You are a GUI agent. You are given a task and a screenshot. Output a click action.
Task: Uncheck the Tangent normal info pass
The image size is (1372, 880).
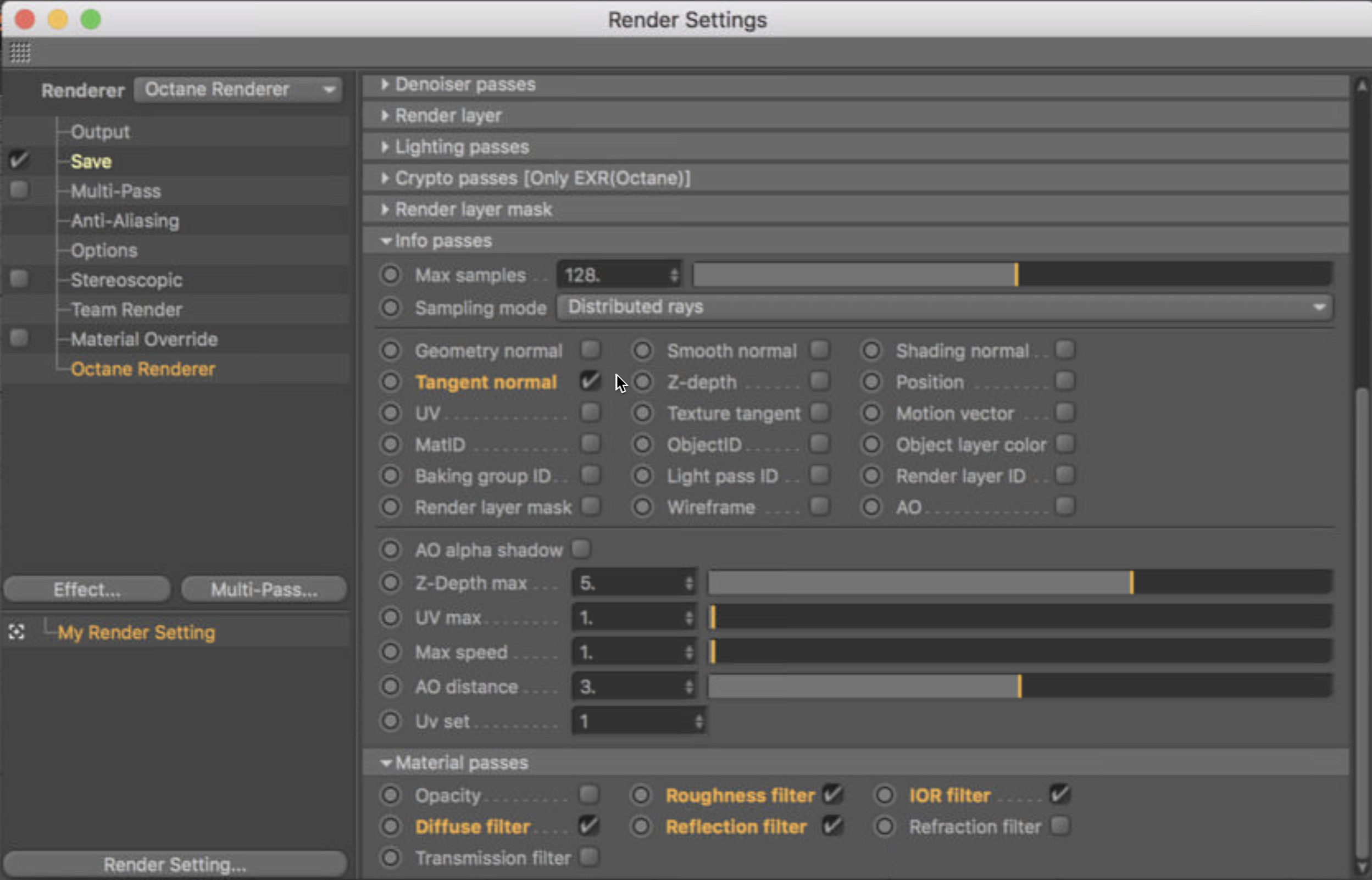(x=590, y=381)
